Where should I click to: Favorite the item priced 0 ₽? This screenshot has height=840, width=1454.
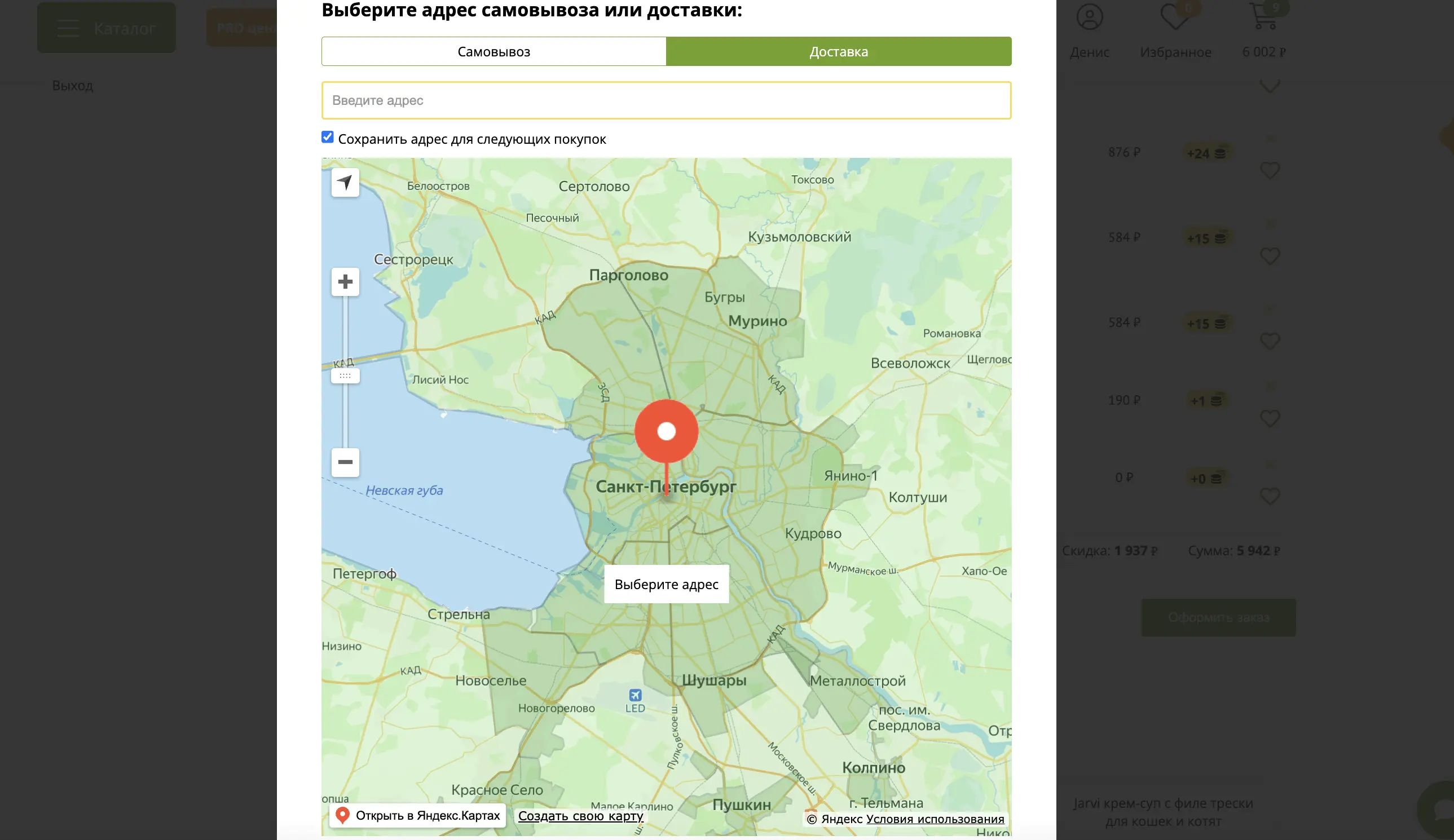[1270, 496]
